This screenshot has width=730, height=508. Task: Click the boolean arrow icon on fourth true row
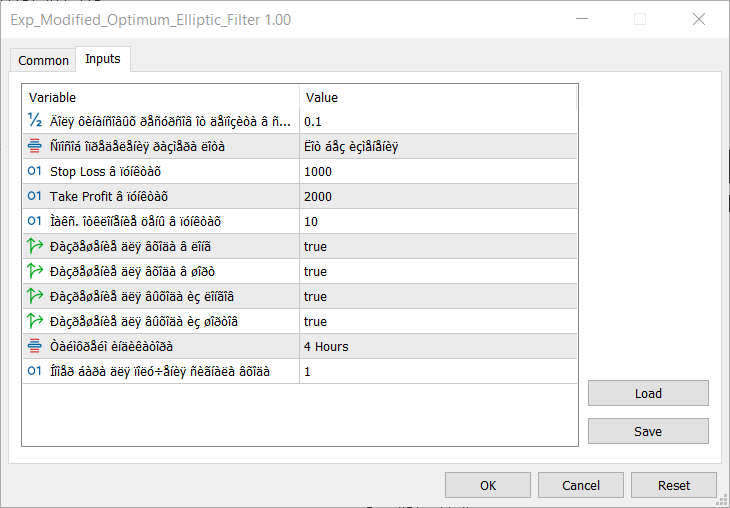tap(35, 321)
